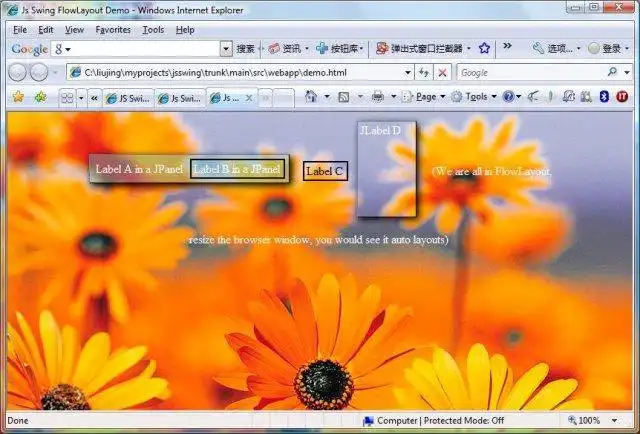Click the JLabel D box

[x=387, y=169]
